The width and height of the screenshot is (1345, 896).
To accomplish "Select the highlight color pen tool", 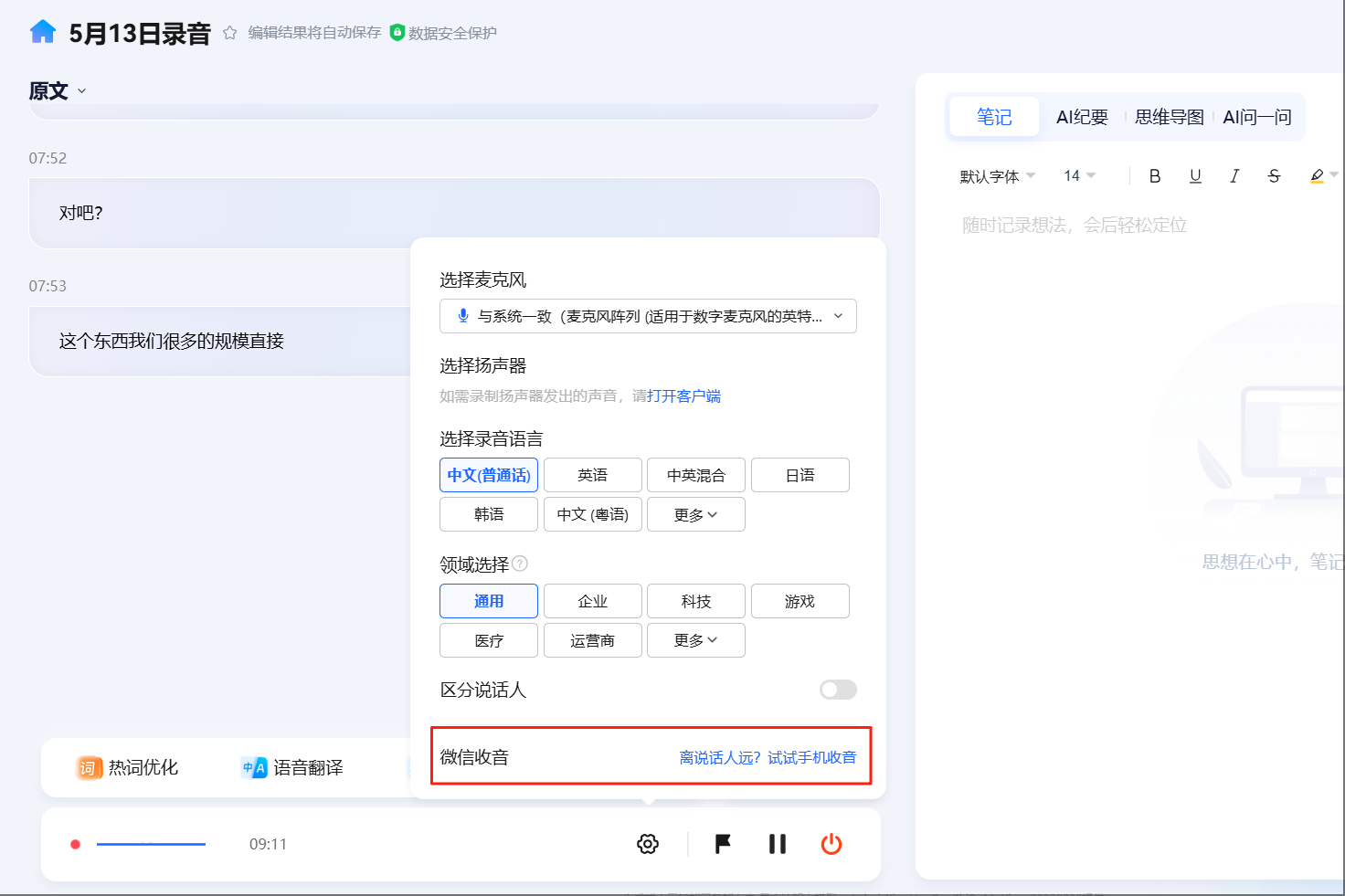I will tap(1317, 176).
